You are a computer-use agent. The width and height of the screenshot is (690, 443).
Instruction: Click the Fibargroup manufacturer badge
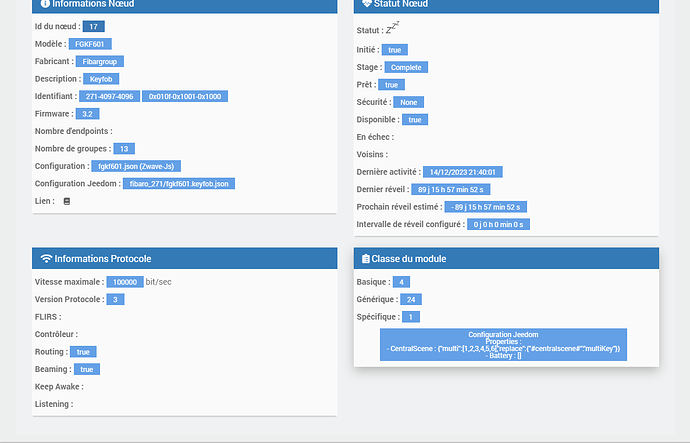click(x=99, y=62)
